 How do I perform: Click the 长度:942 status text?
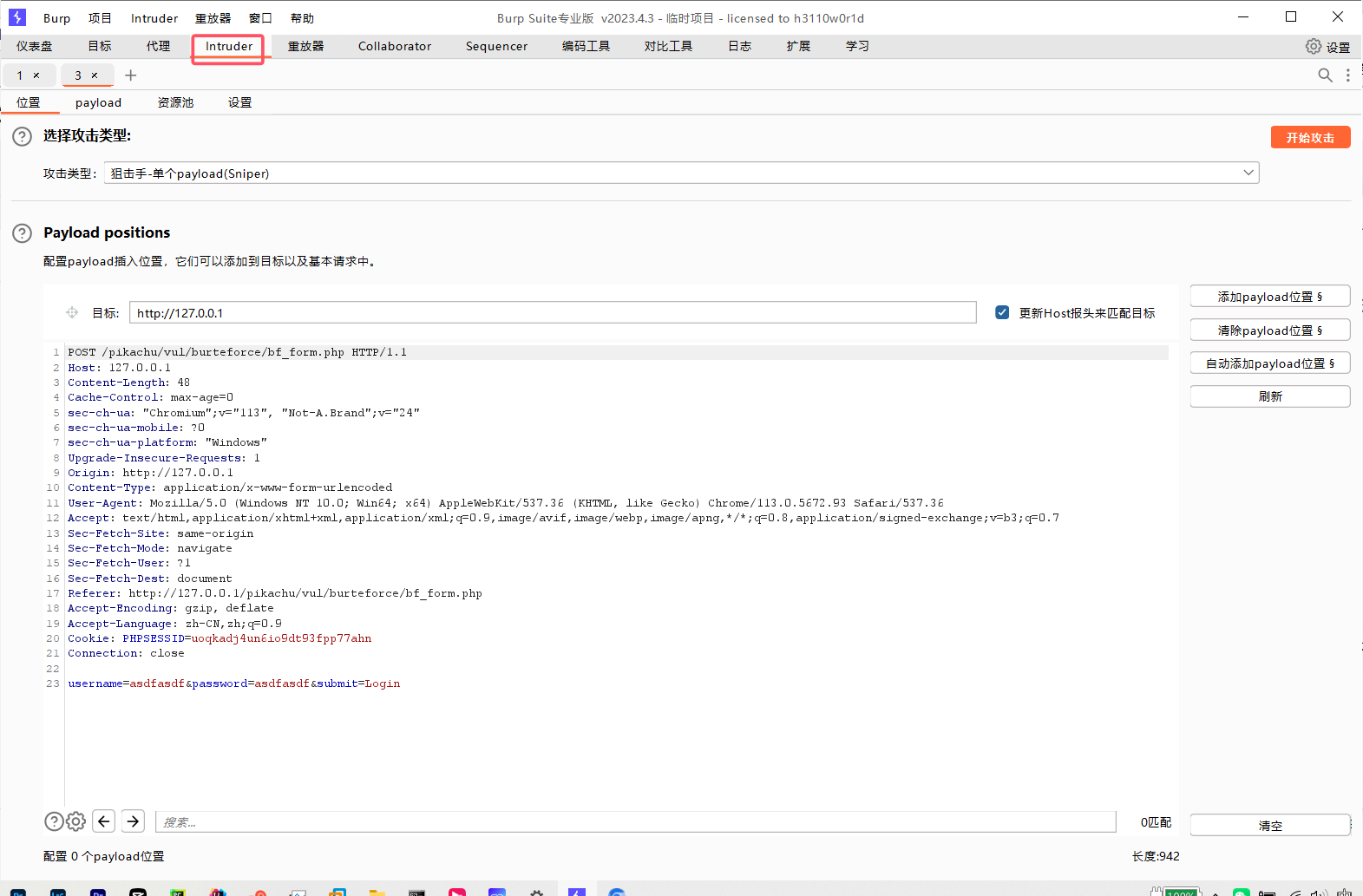pos(1156,856)
